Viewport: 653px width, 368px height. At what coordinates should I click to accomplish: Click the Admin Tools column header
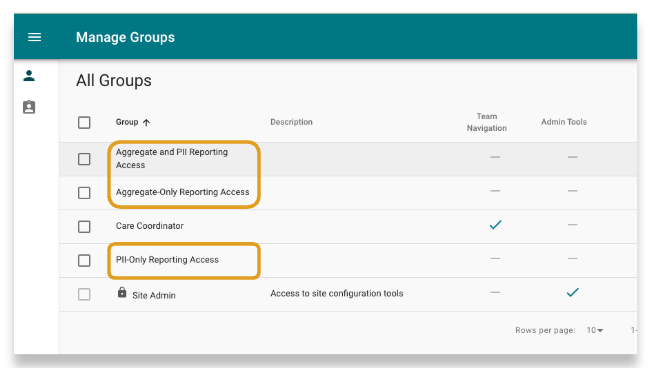564,122
